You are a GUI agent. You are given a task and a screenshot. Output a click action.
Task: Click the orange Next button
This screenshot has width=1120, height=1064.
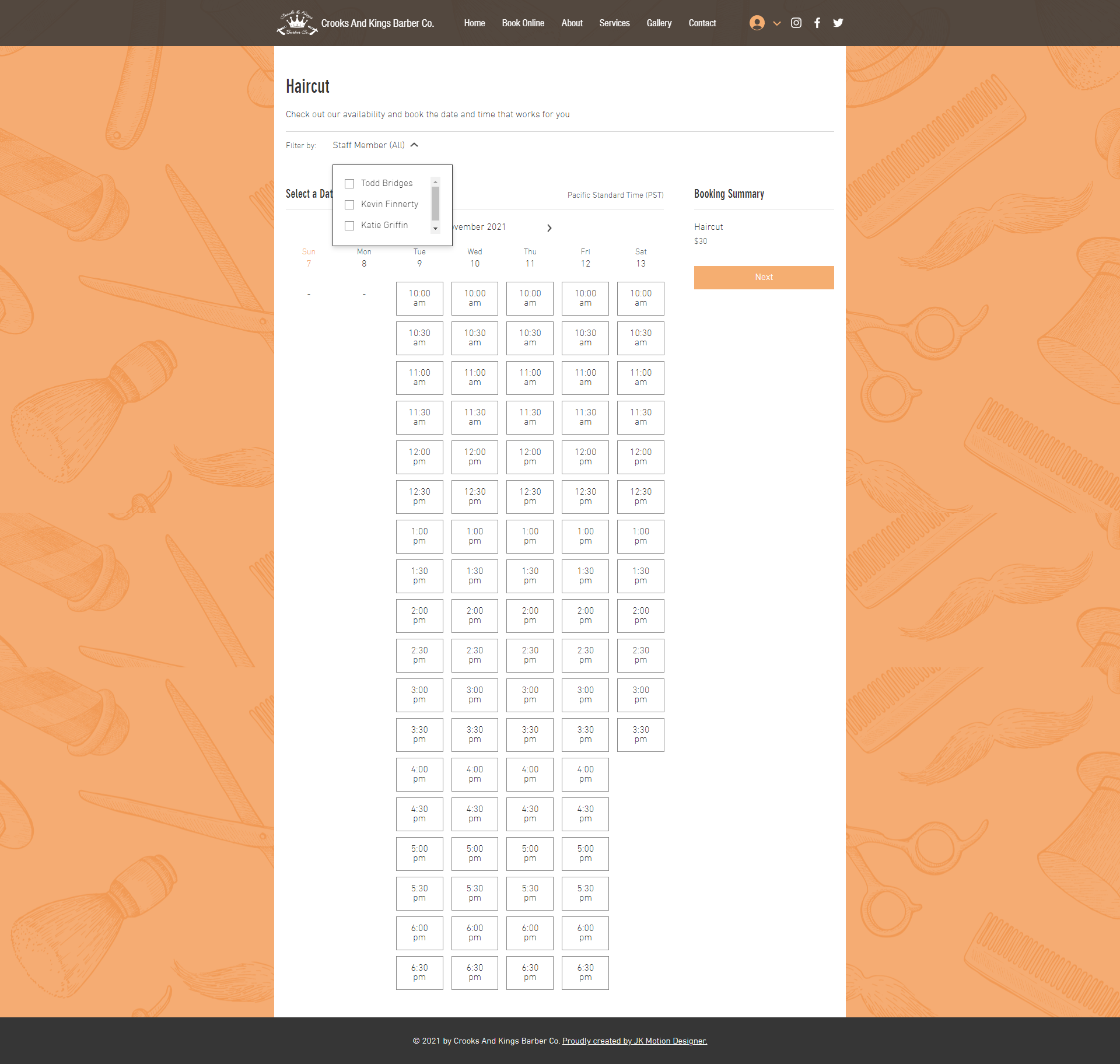(764, 278)
